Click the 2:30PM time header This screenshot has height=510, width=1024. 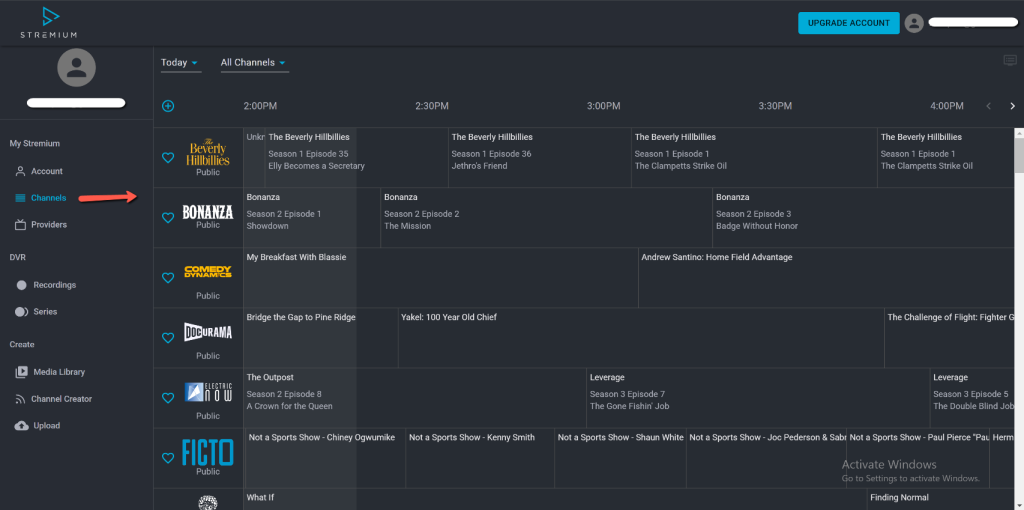[x=432, y=106]
